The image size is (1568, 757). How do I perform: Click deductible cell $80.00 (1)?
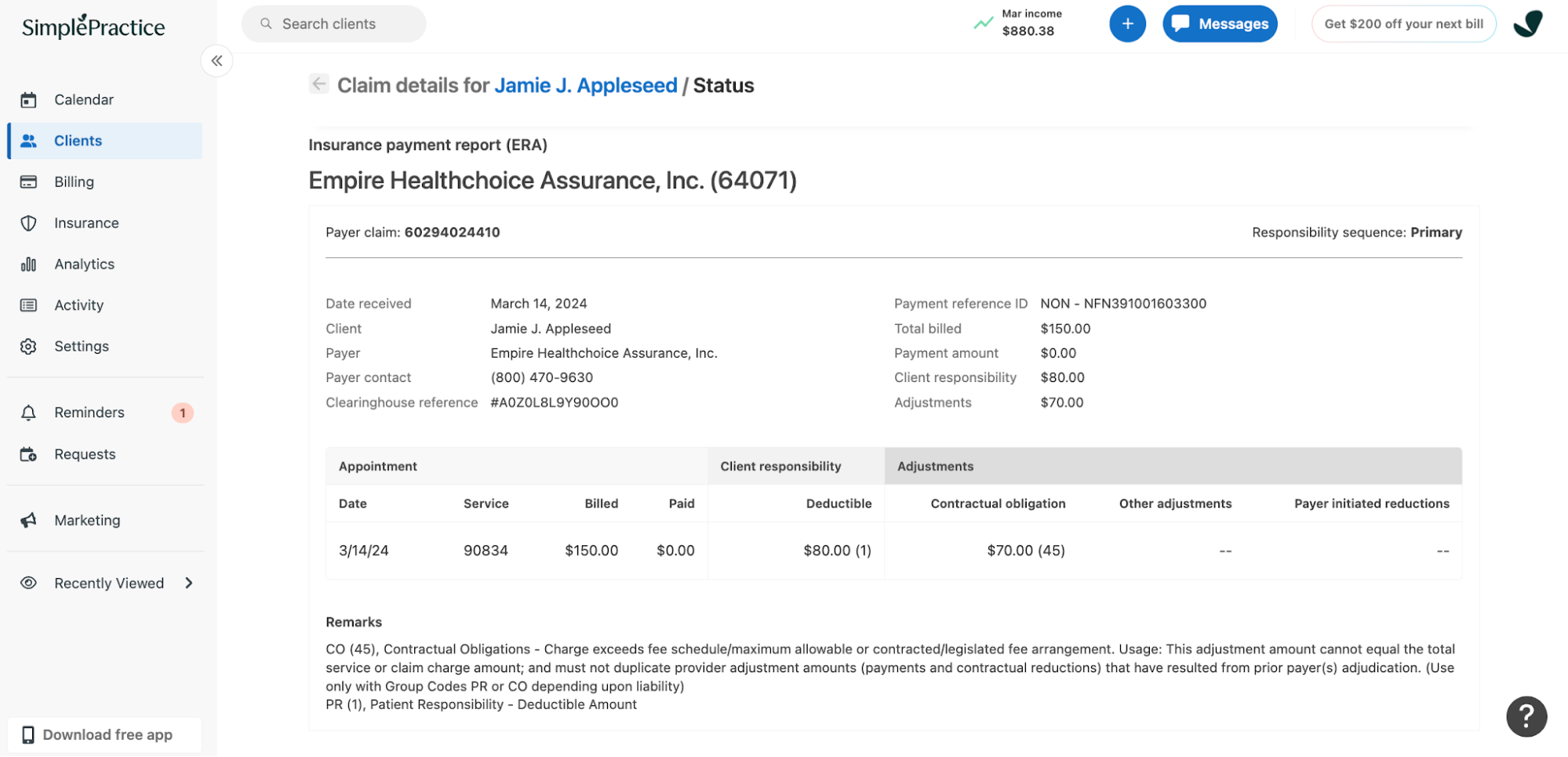[837, 551]
